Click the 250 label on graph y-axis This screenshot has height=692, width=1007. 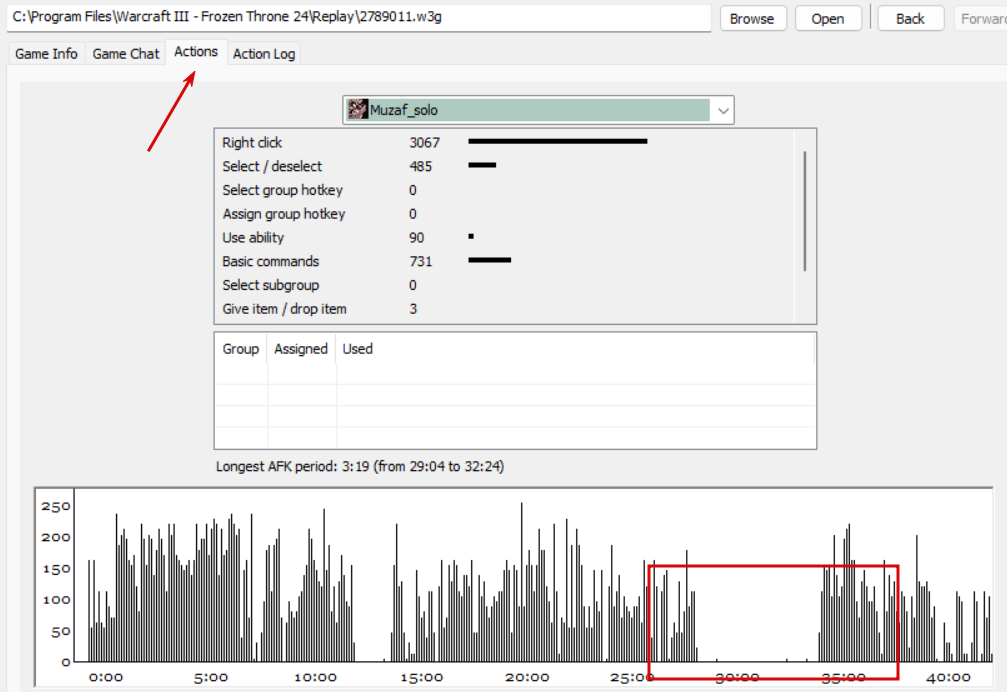coord(56,506)
